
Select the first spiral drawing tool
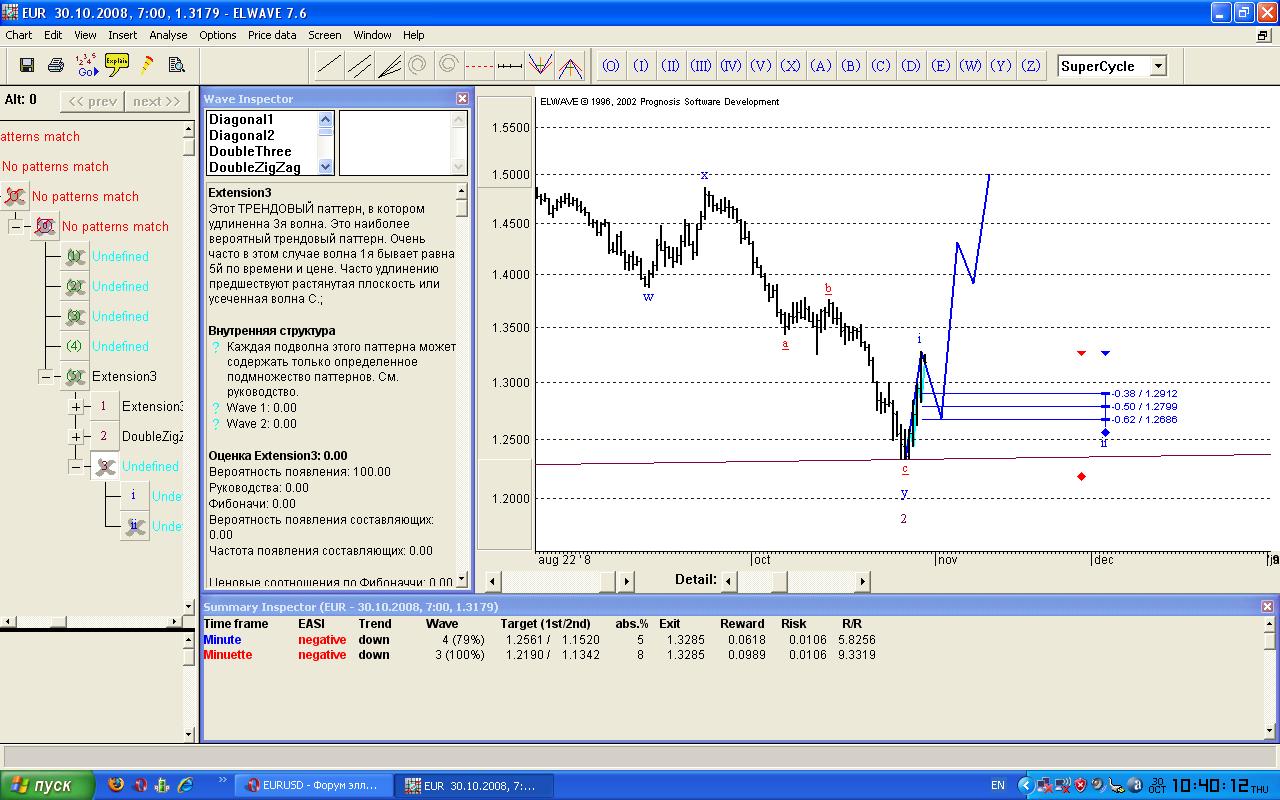(418, 65)
